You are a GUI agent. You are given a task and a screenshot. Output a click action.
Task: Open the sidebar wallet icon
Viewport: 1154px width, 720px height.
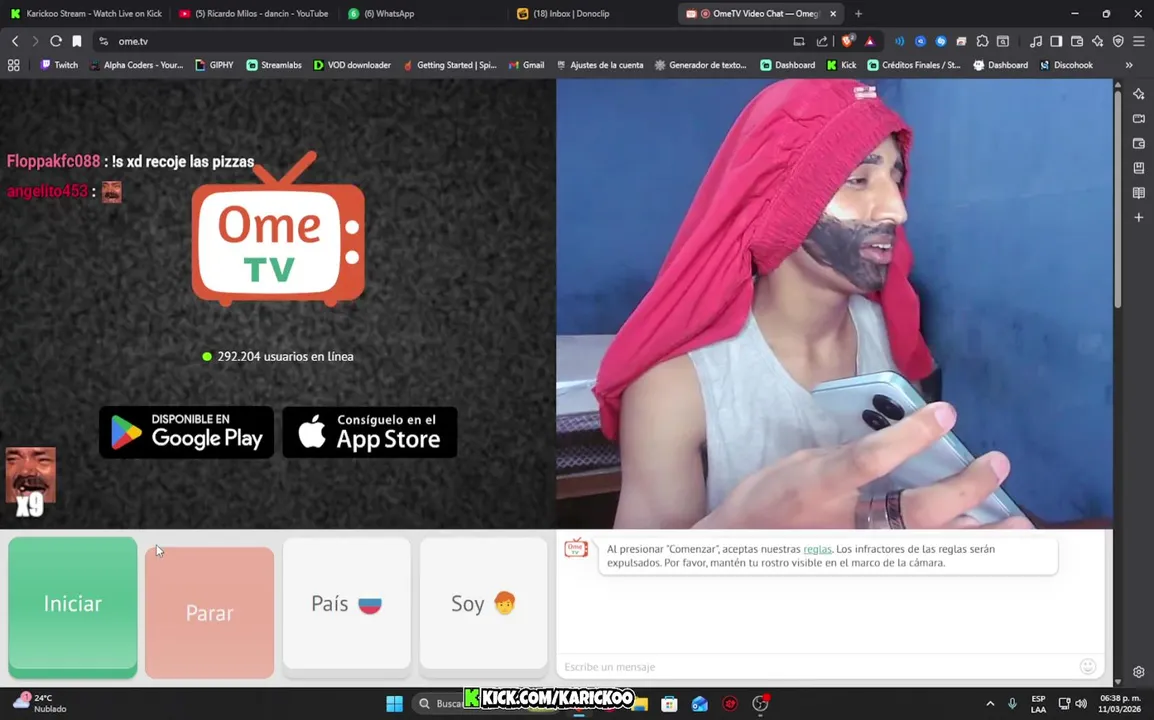(x=1139, y=144)
